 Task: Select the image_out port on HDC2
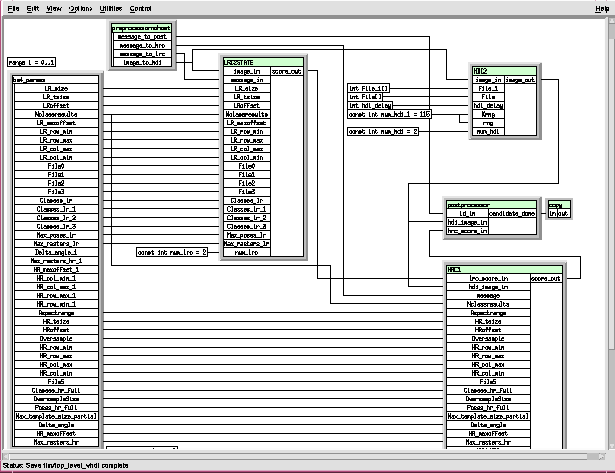coord(520,79)
